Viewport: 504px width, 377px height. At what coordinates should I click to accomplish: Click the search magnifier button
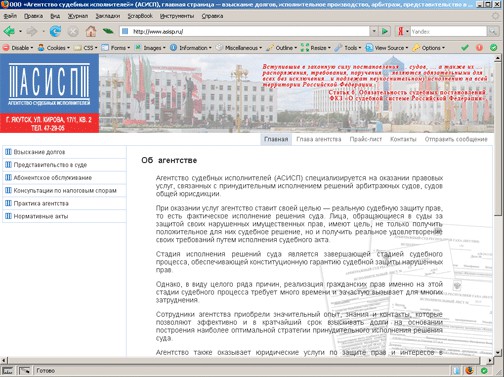[492, 32]
